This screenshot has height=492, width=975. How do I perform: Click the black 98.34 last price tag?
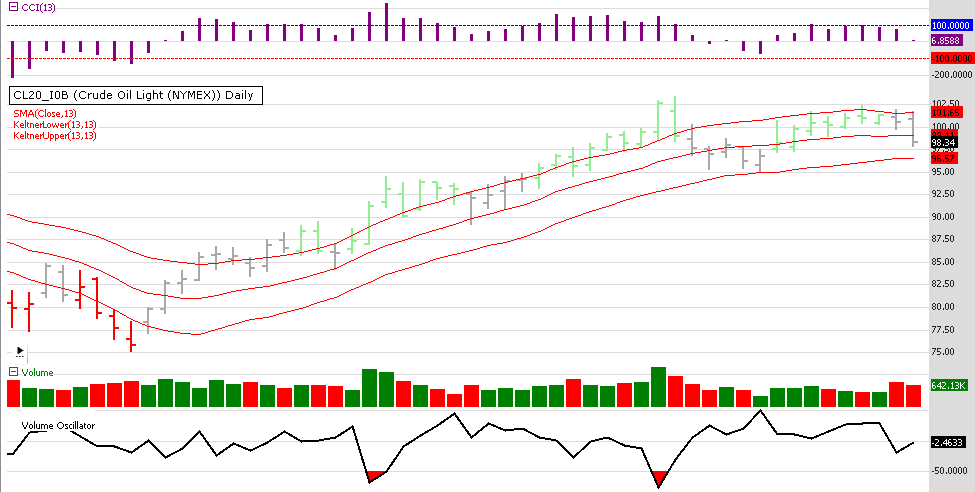point(945,144)
